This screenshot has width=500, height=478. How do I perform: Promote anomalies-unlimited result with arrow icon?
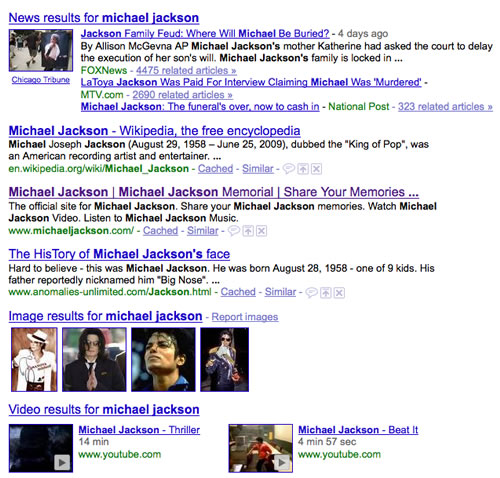326,293
